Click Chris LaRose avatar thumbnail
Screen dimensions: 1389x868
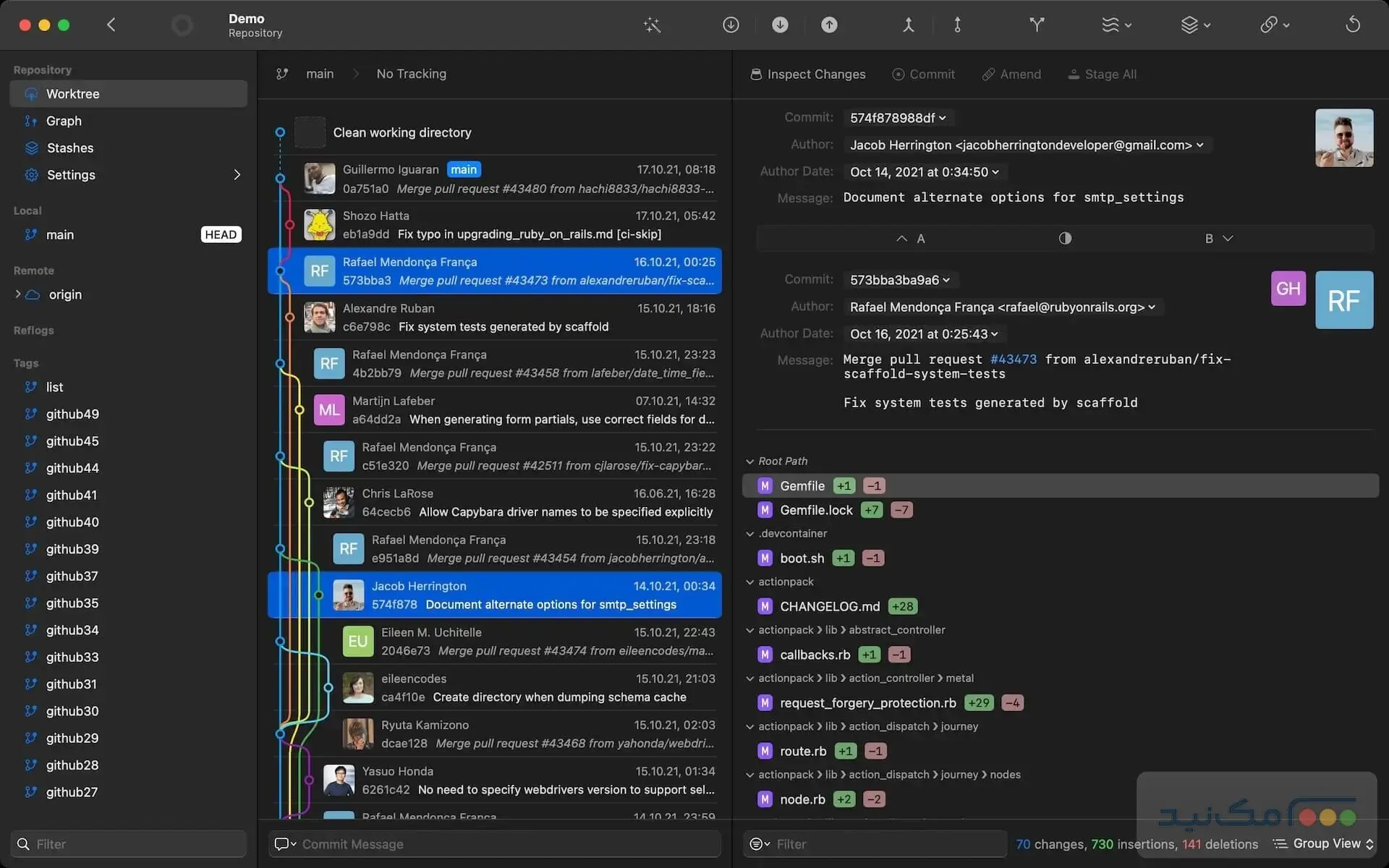coord(339,503)
